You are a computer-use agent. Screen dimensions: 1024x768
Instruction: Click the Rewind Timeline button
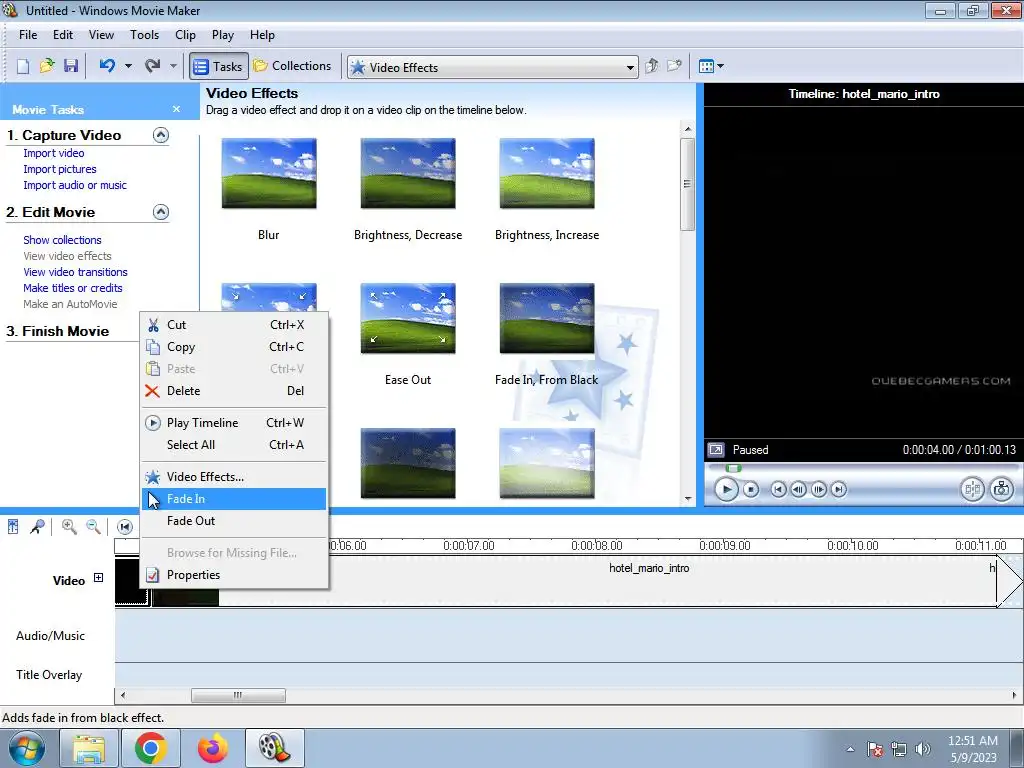pyautogui.click(x=125, y=526)
